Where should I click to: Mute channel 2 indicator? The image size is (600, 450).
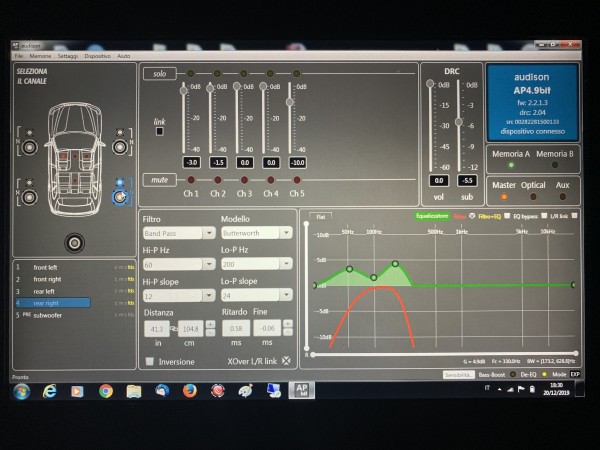(x=217, y=180)
